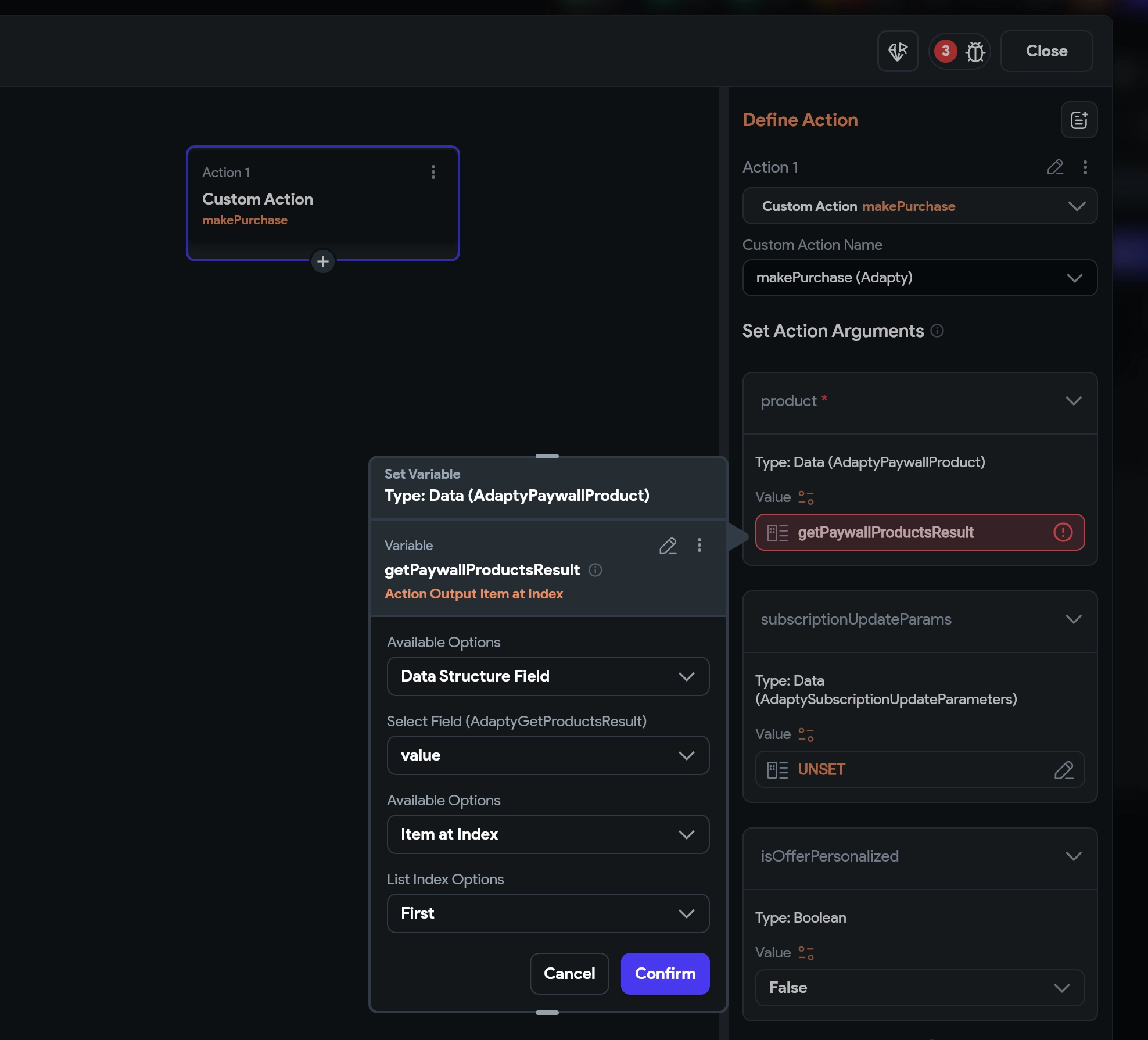Click the diamond cursor icon in top bar

pos(898,51)
